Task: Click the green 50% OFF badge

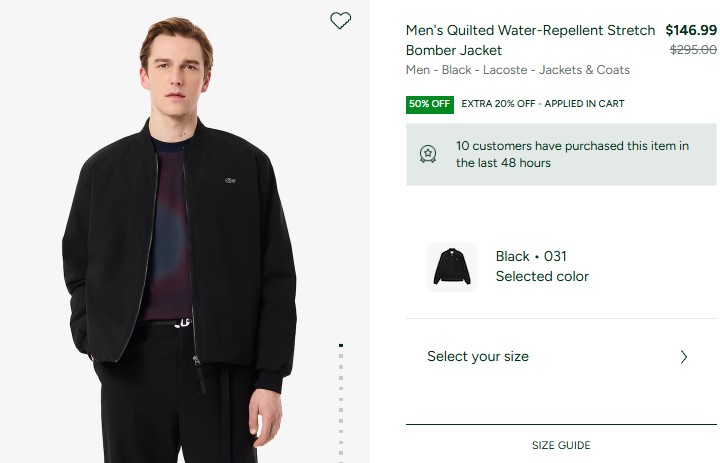Action: pos(430,104)
